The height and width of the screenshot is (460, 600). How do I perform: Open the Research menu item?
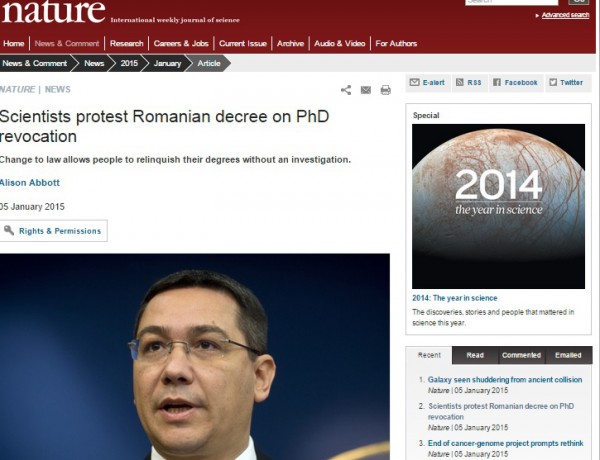pos(127,44)
